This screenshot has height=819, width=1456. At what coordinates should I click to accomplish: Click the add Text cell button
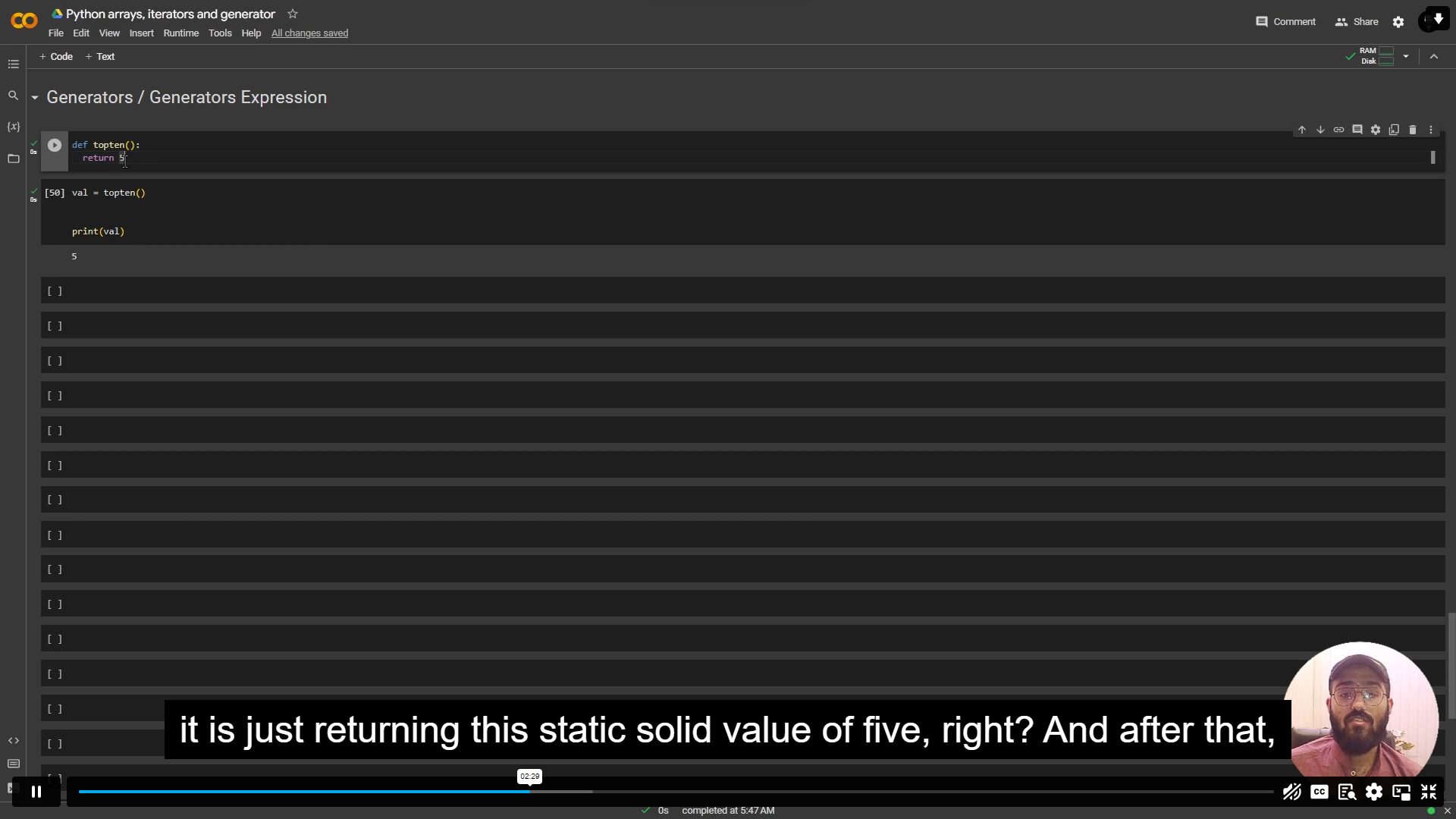pos(100,56)
